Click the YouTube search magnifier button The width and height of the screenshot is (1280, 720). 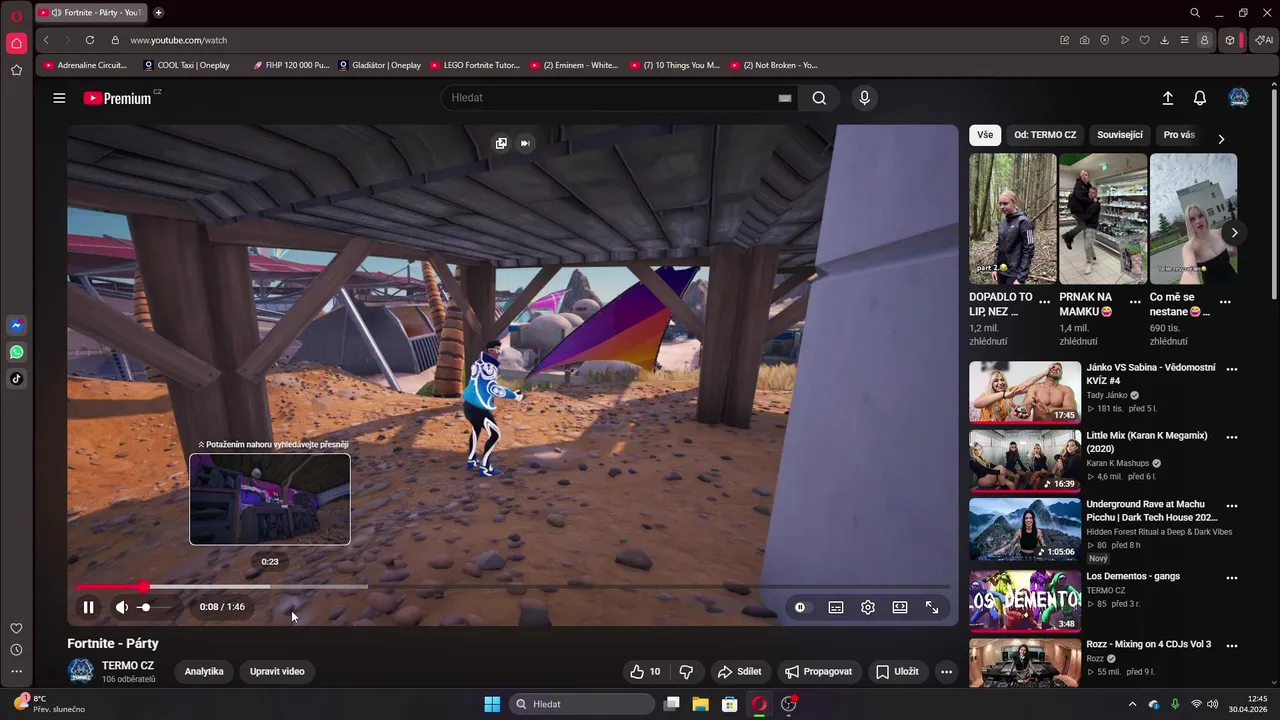click(820, 98)
